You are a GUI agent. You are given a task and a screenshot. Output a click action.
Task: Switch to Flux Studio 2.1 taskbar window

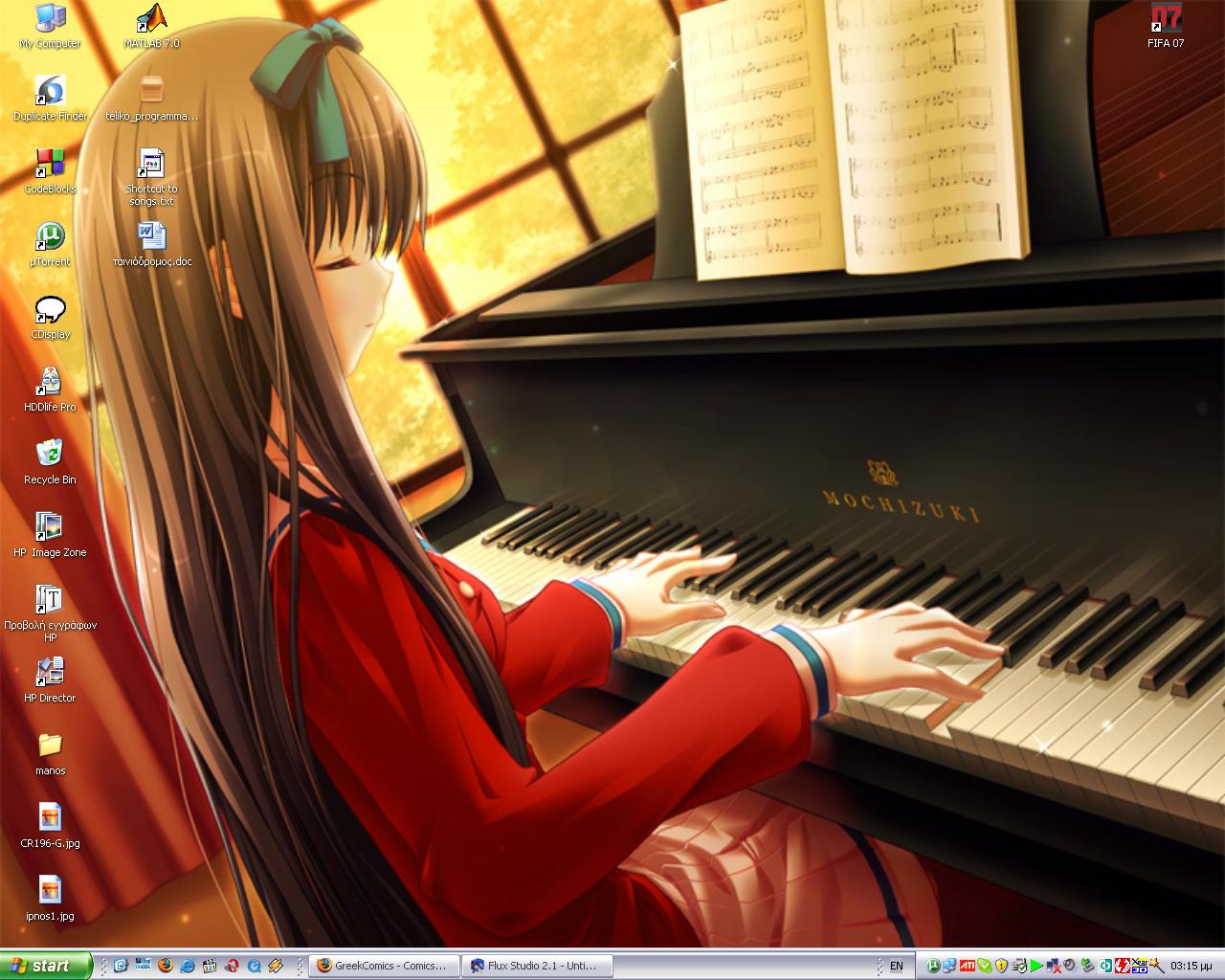coord(535,966)
